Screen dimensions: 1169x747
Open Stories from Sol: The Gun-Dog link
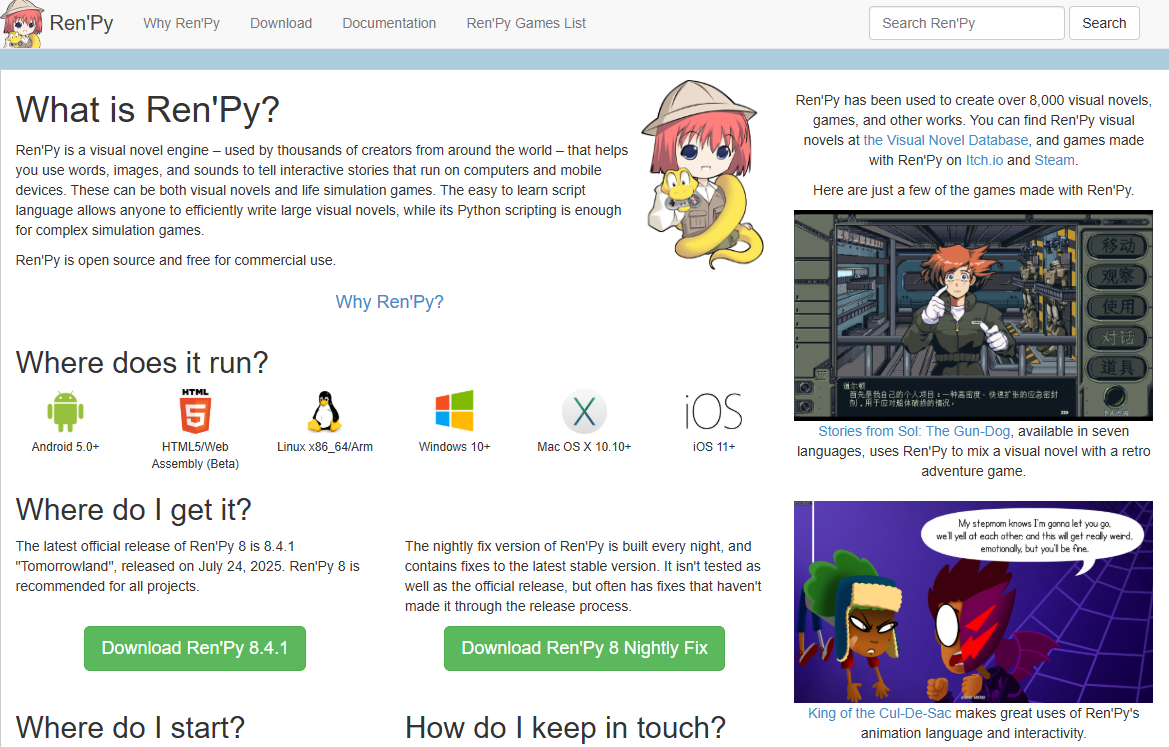pos(914,432)
